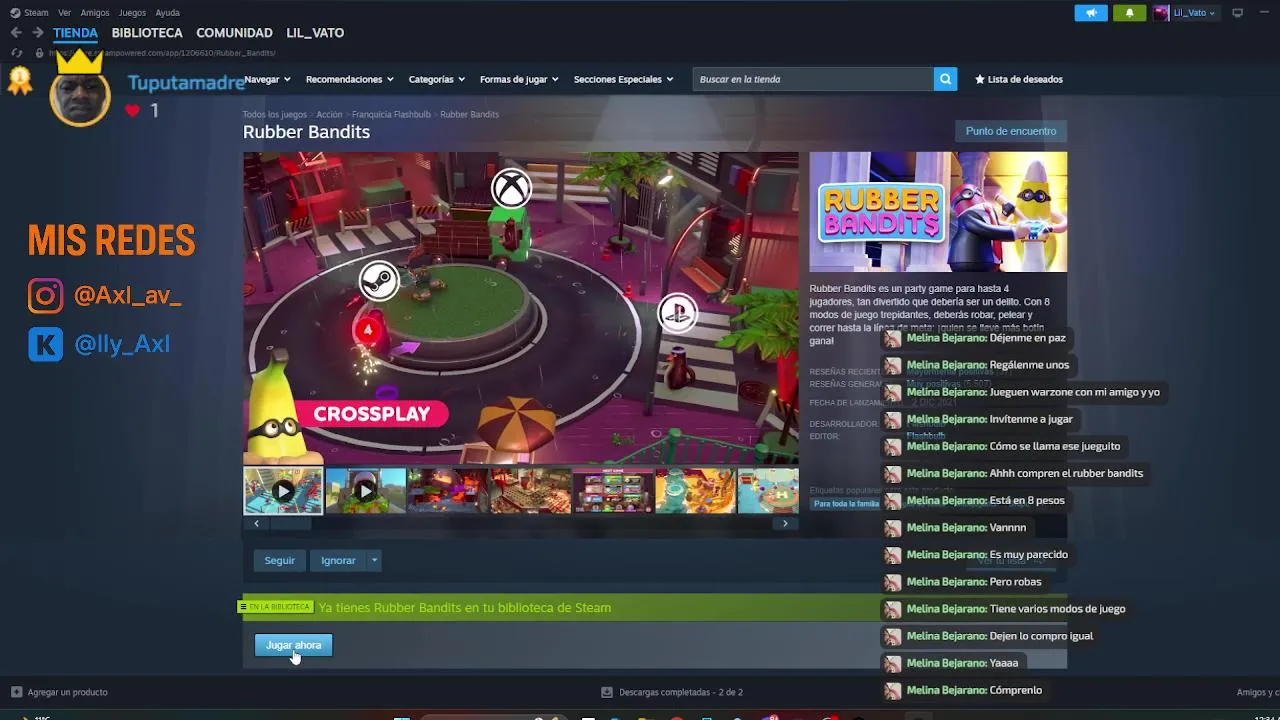Click the Rubber Bandits page title
Screen dimensions: 1280x720
[x=306, y=132]
